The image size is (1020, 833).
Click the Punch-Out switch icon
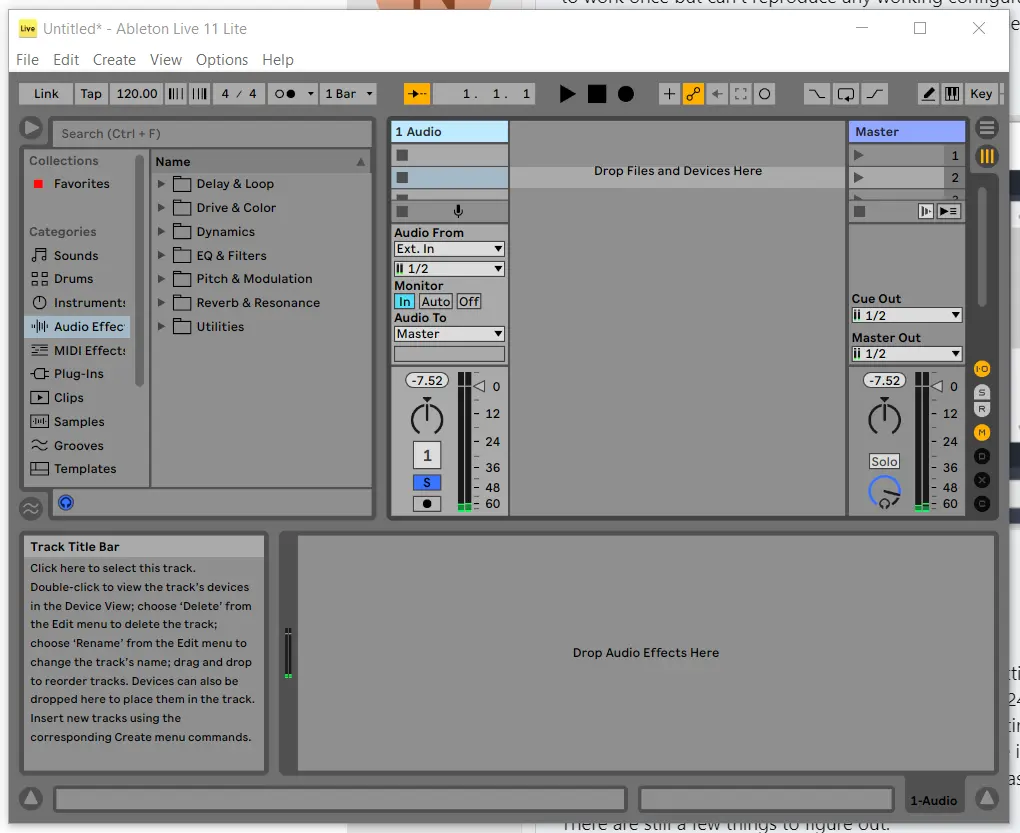876,94
